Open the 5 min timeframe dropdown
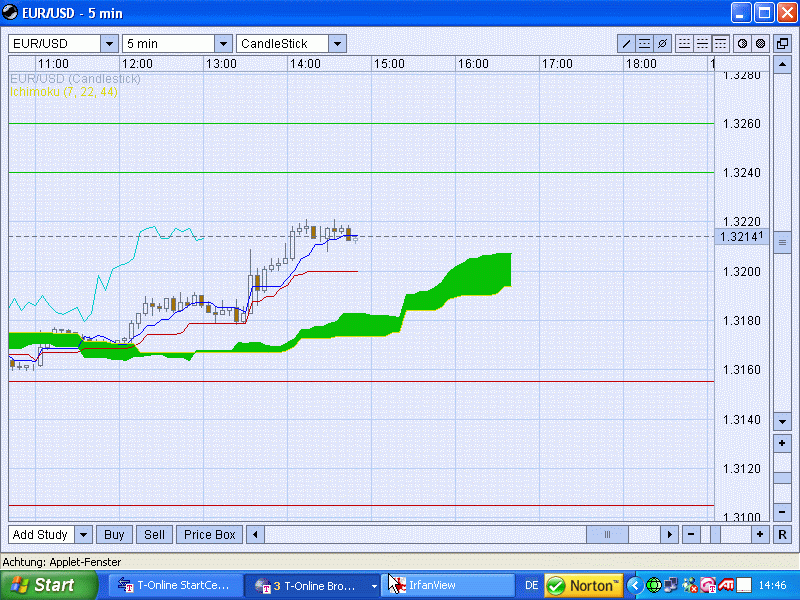The width and height of the screenshot is (800, 600). (223, 44)
